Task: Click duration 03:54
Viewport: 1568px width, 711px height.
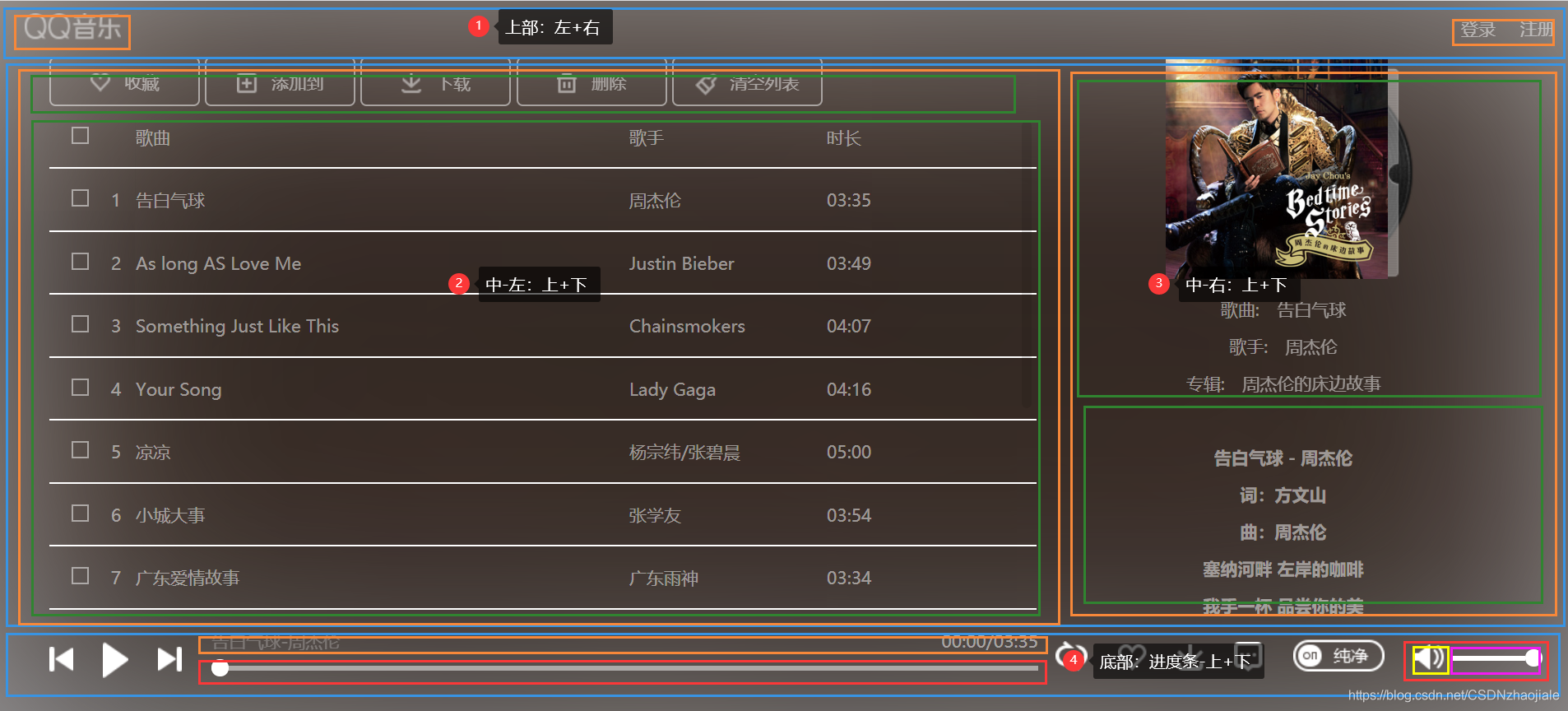Action: pos(849,516)
